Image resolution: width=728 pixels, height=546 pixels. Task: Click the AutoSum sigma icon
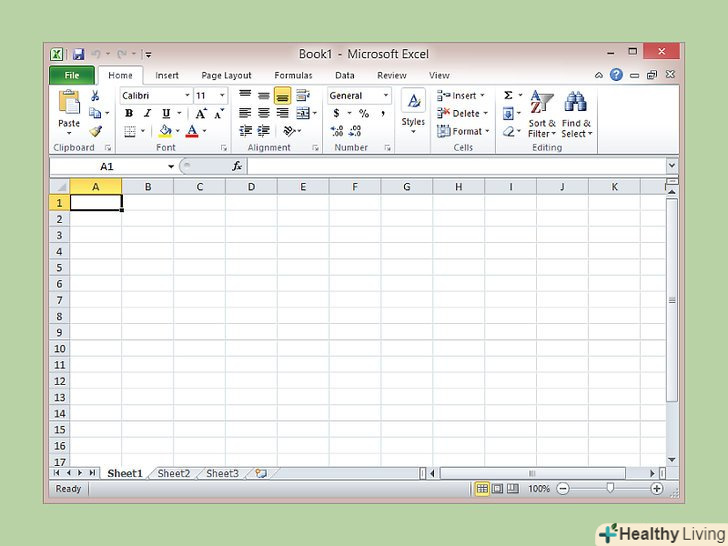click(508, 96)
